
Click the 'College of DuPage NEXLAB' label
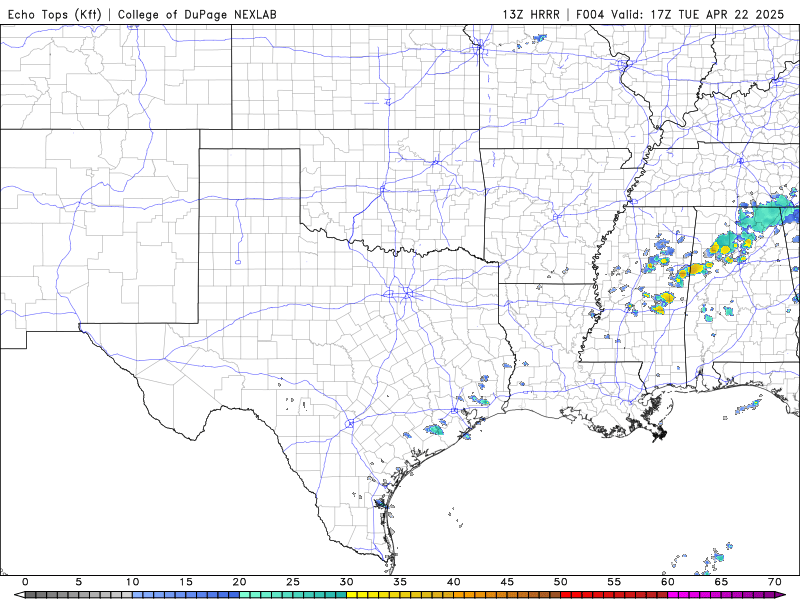(197, 14)
